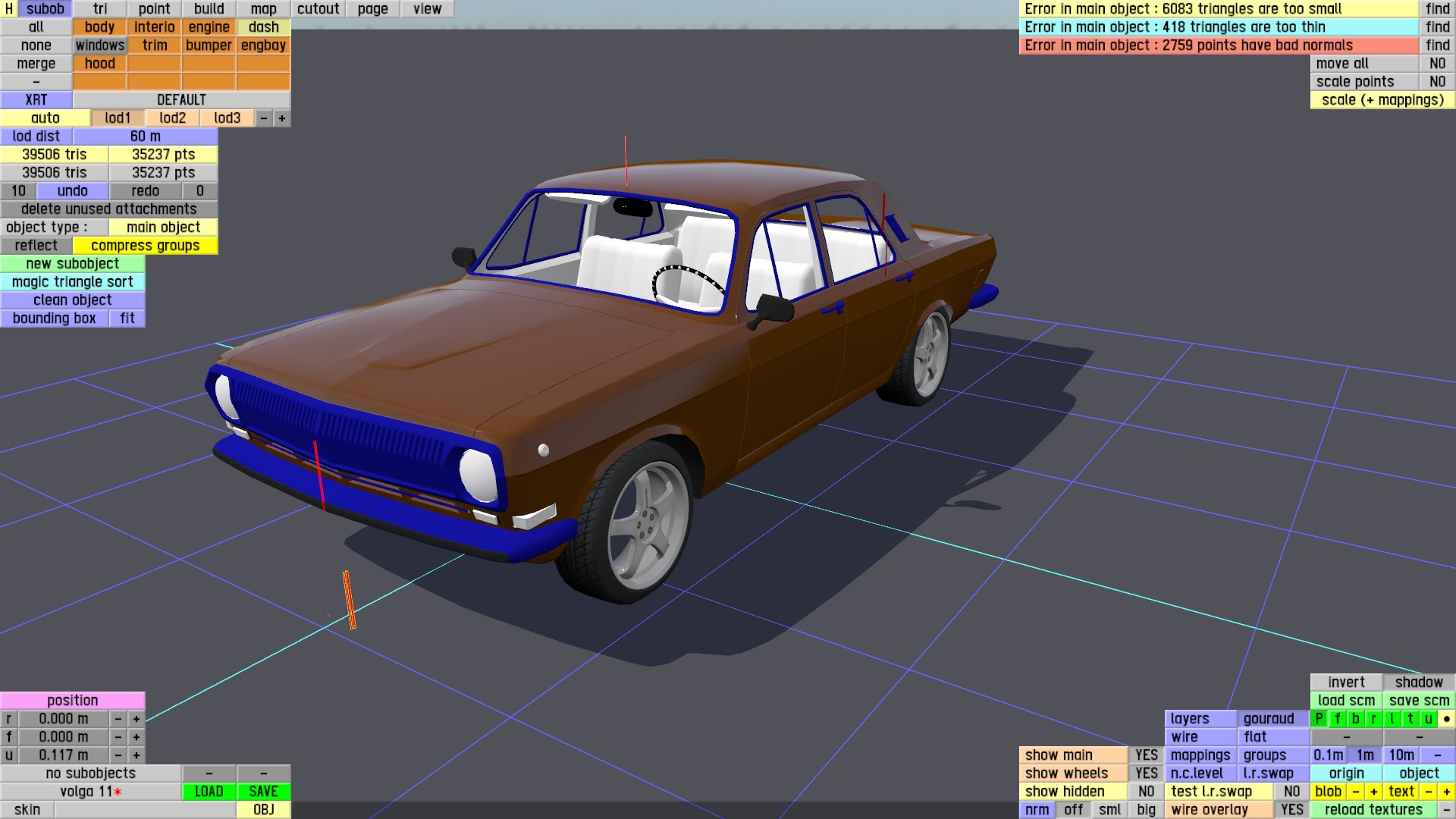1456x819 pixels.
Task: Select the 'f' front view button
Action: pyautogui.click(x=1337, y=719)
